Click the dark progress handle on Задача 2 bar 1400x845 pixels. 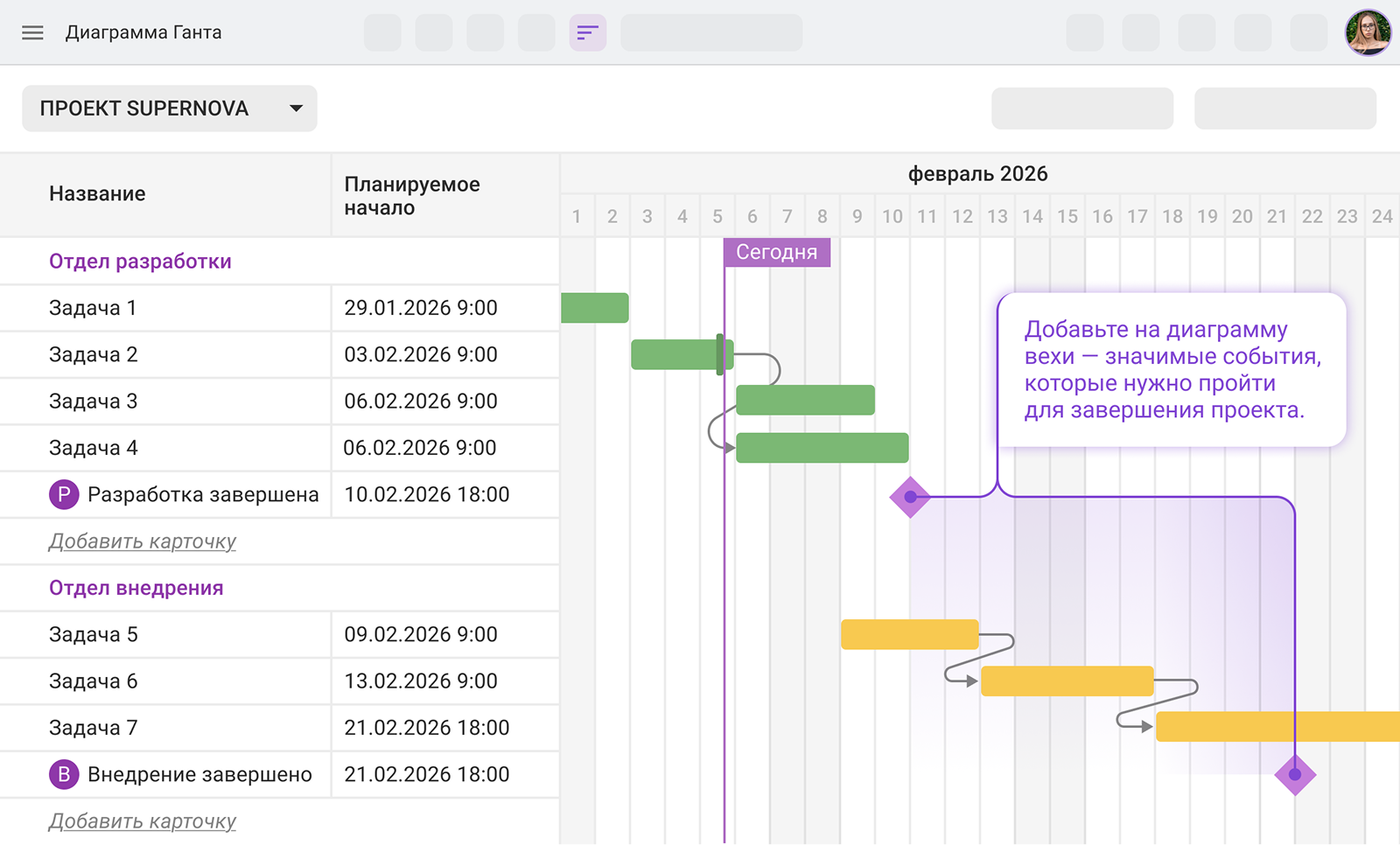(720, 354)
